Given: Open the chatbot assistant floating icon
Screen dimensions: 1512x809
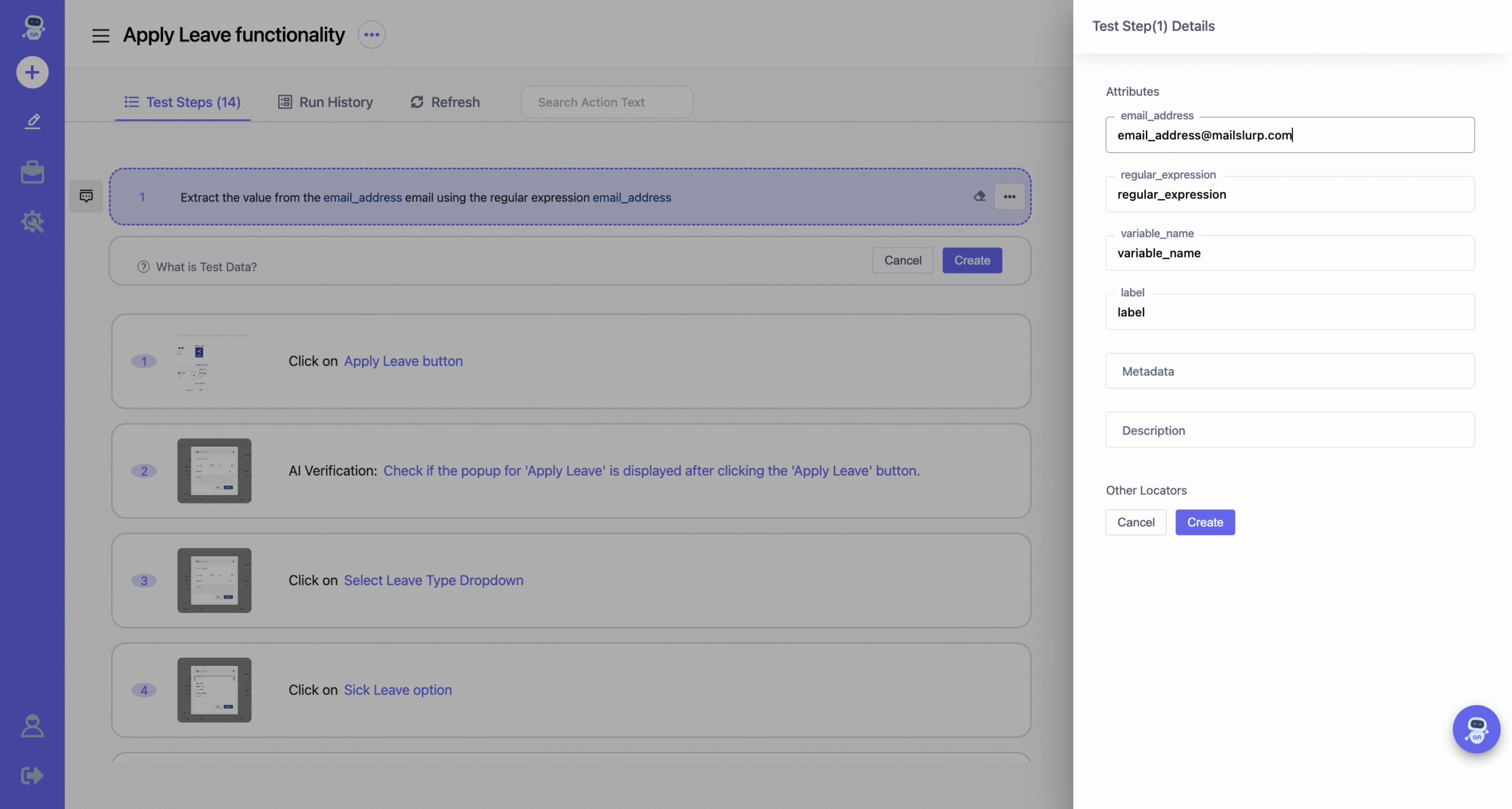Looking at the screenshot, I should (1476, 729).
